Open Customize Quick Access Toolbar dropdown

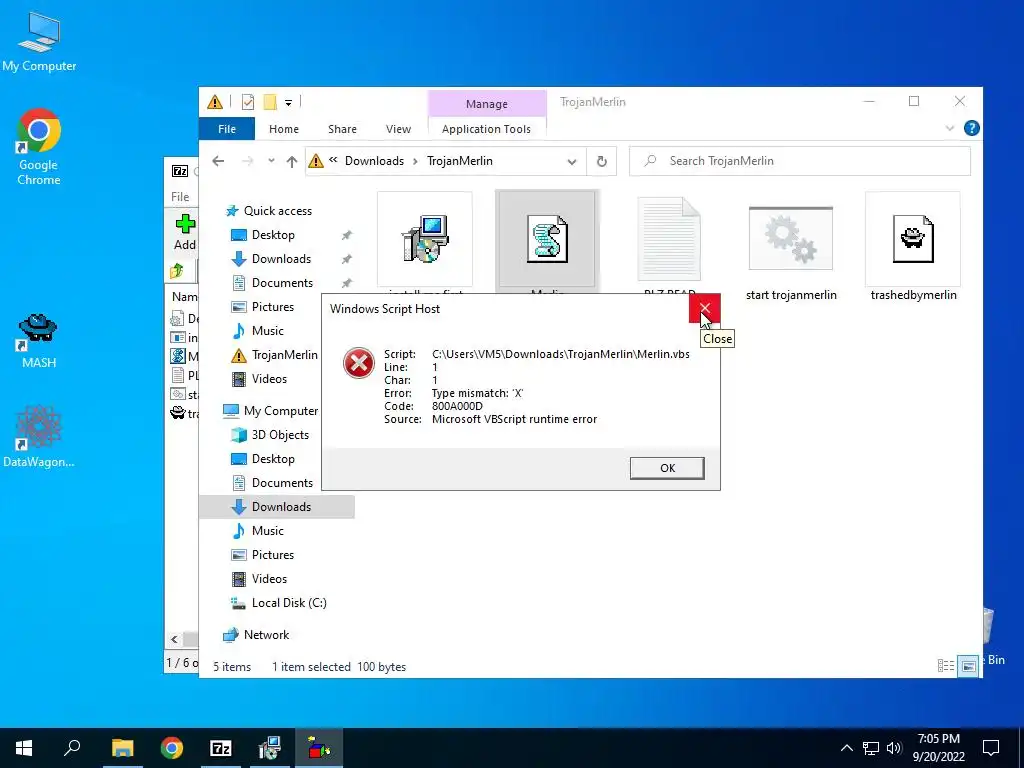tap(288, 103)
